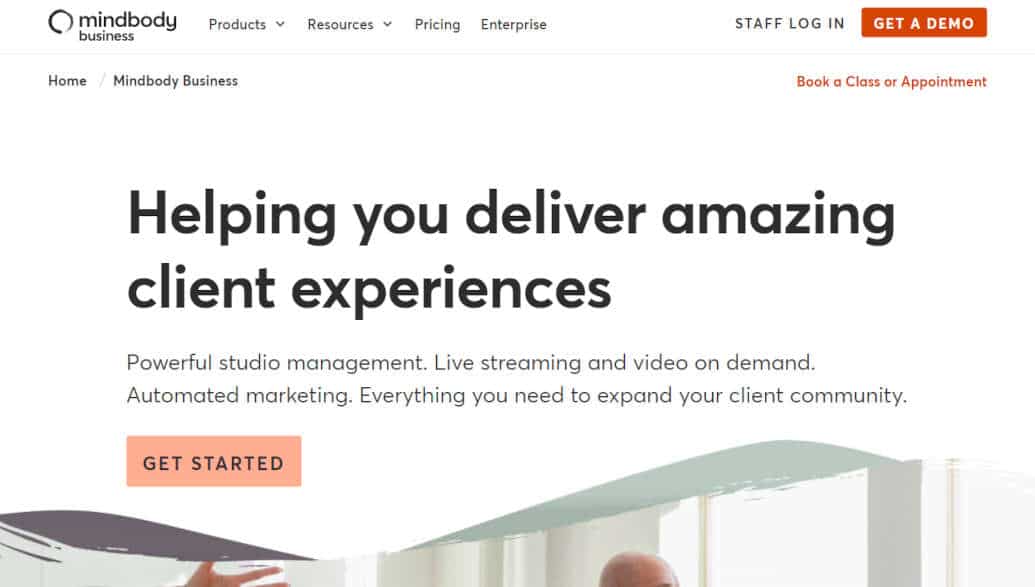The width and height of the screenshot is (1035, 587).
Task: Click the GET A DEMO button
Action: (923, 23)
